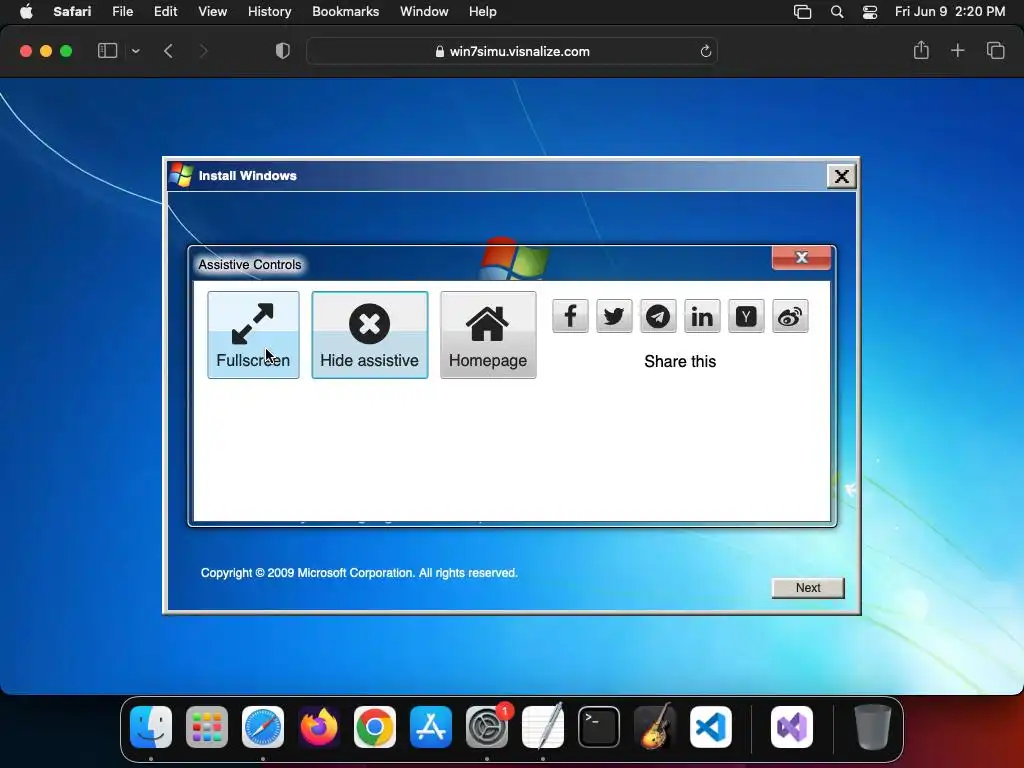Share on Facebook icon
Screen dimensions: 1024x768
pyautogui.click(x=570, y=316)
